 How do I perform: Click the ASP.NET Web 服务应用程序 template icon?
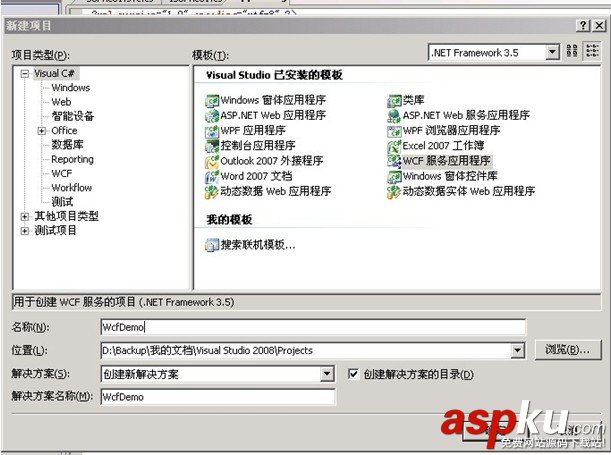tap(394, 116)
